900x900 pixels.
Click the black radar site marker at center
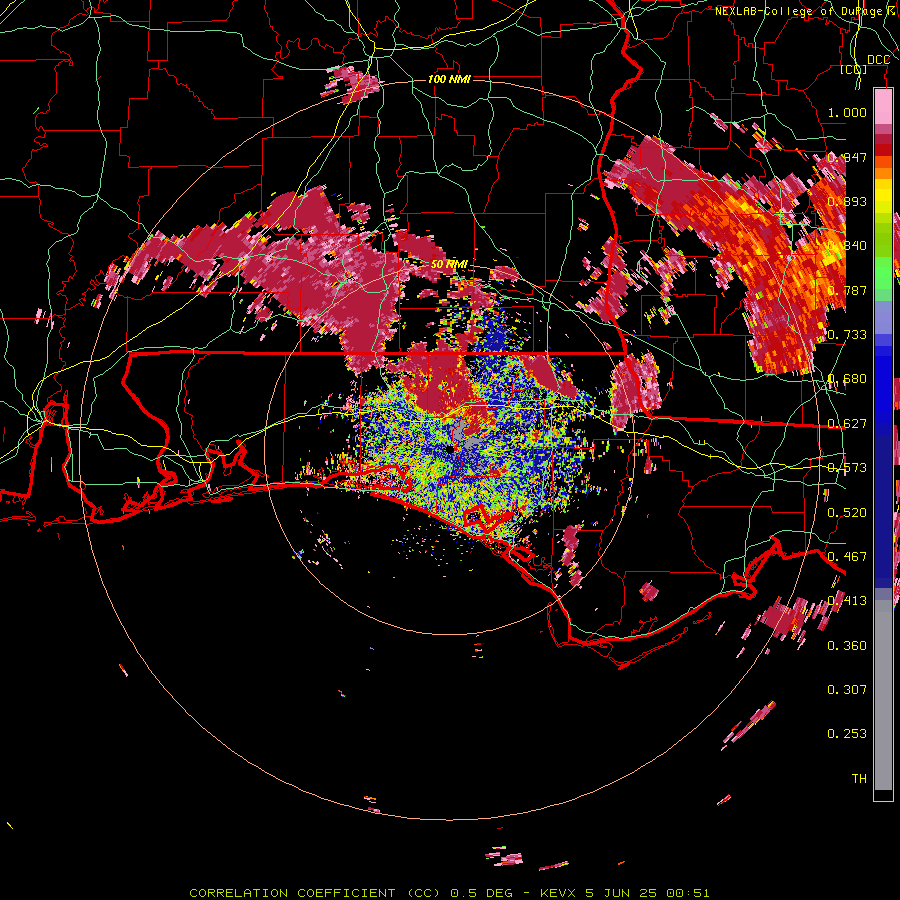coord(450,449)
